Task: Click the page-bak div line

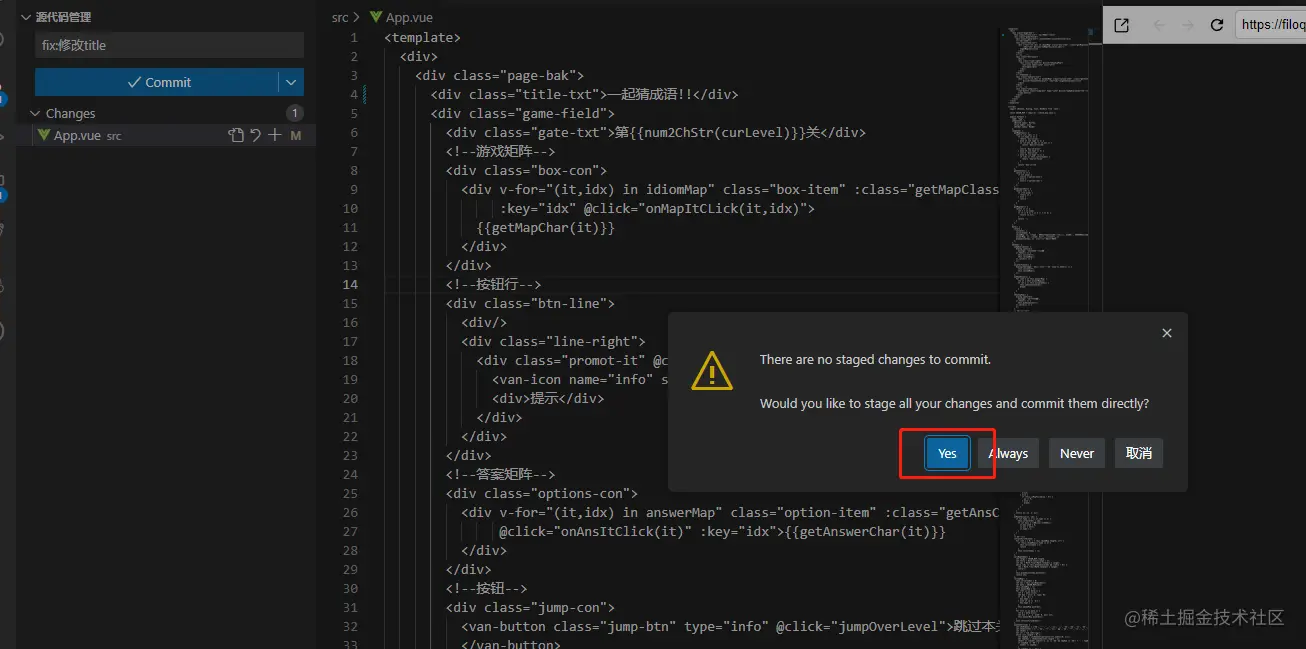Action: pos(499,75)
